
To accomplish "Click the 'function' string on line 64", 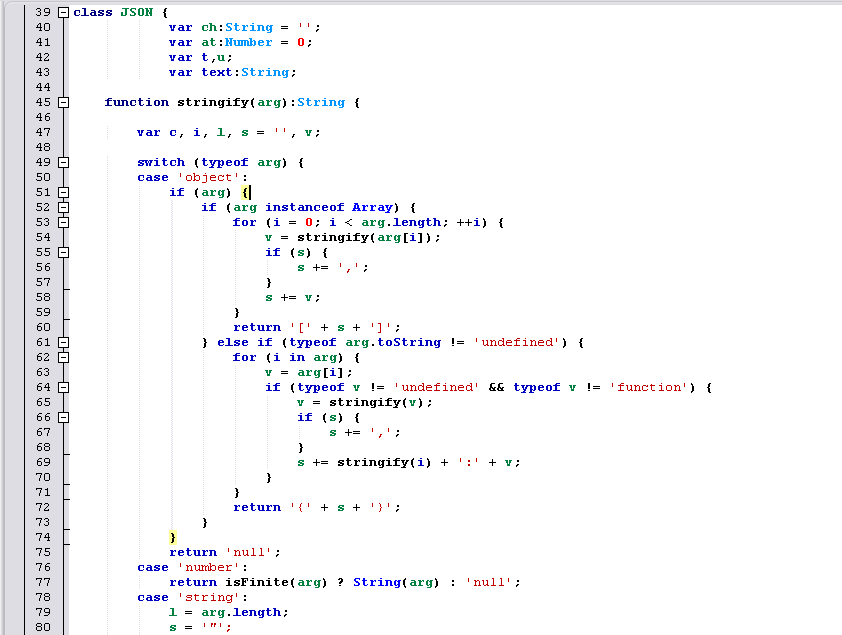I will tap(649, 388).
